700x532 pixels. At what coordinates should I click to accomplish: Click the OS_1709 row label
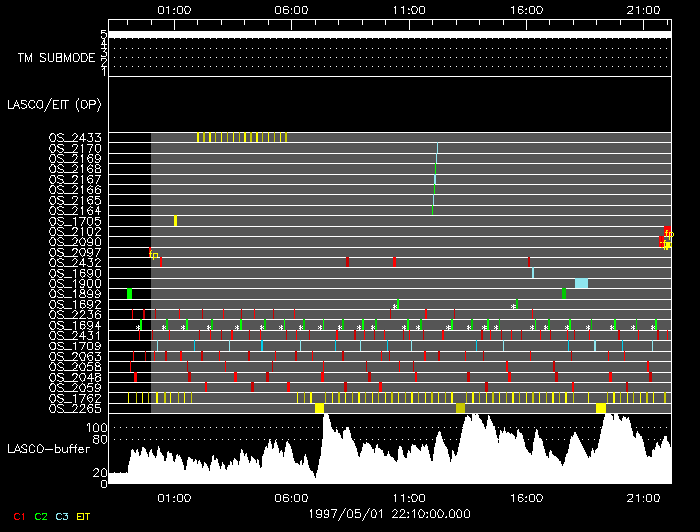click(75, 346)
